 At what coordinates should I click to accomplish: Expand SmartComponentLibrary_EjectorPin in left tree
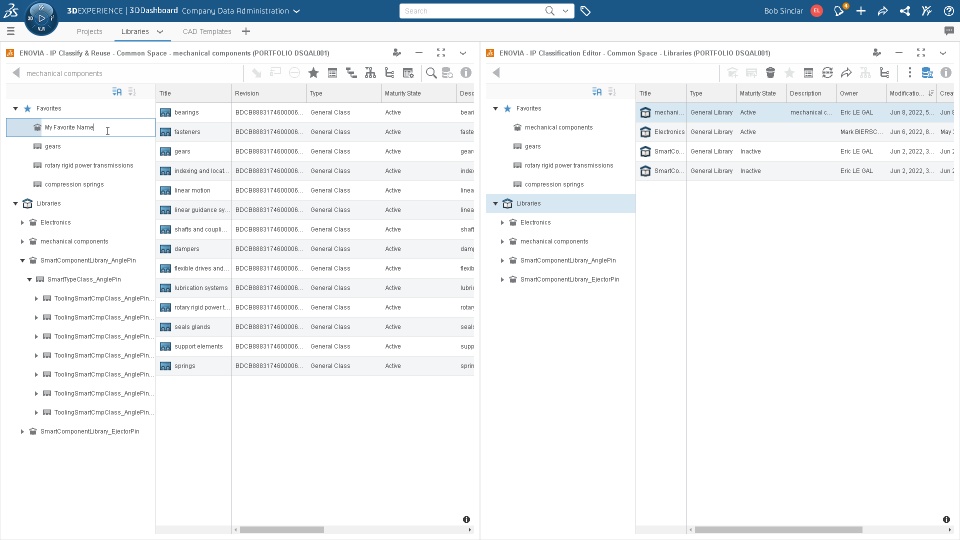[x=23, y=431]
